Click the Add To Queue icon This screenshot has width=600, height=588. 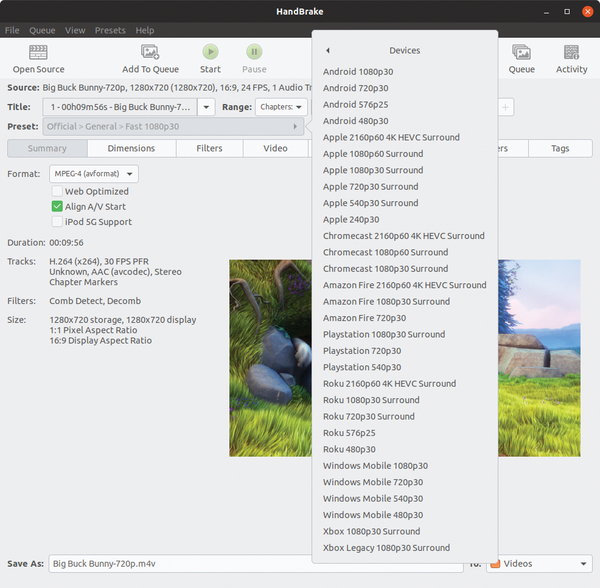150,52
